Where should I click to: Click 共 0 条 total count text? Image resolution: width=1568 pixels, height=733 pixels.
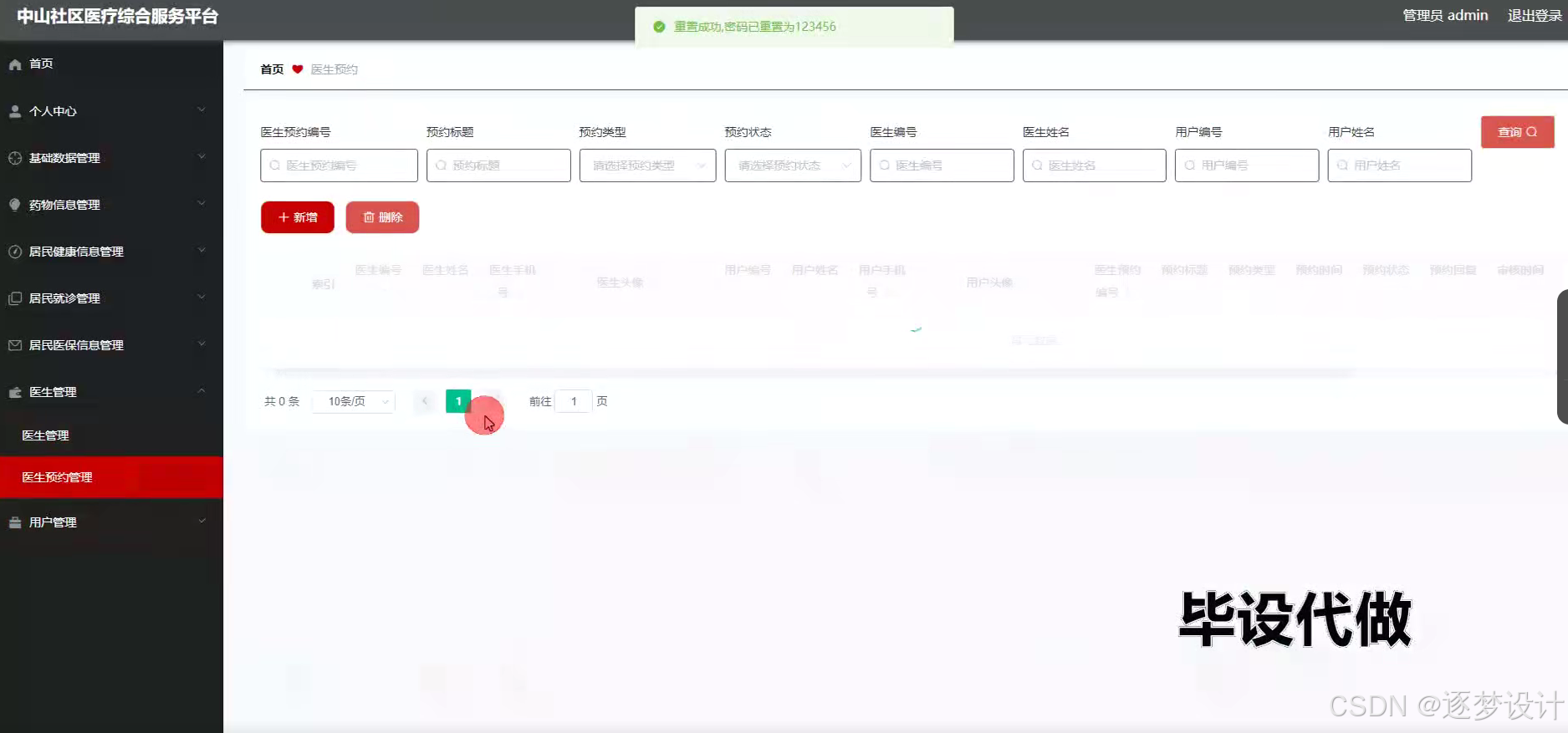(x=282, y=401)
